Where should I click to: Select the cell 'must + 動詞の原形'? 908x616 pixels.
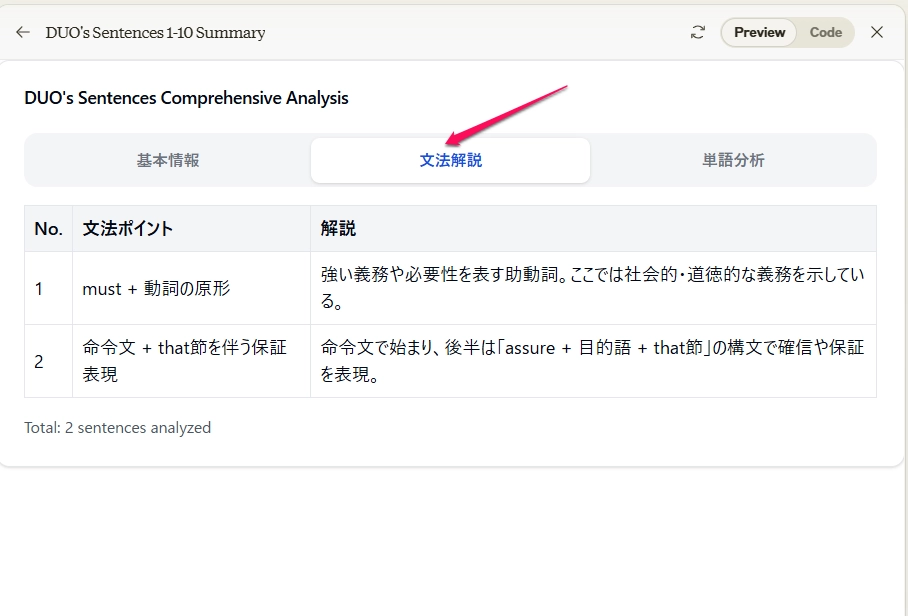point(191,288)
